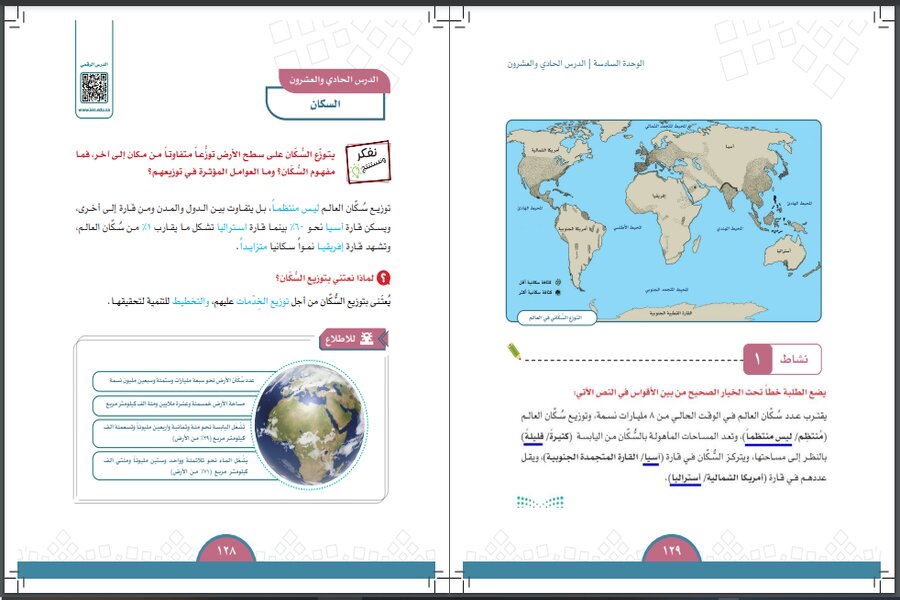This screenshot has height=600, width=900.
Task: Click the red question mark icon beside 'لماذا نعتني بتوزيع السكان'
Action: click(383, 278)
